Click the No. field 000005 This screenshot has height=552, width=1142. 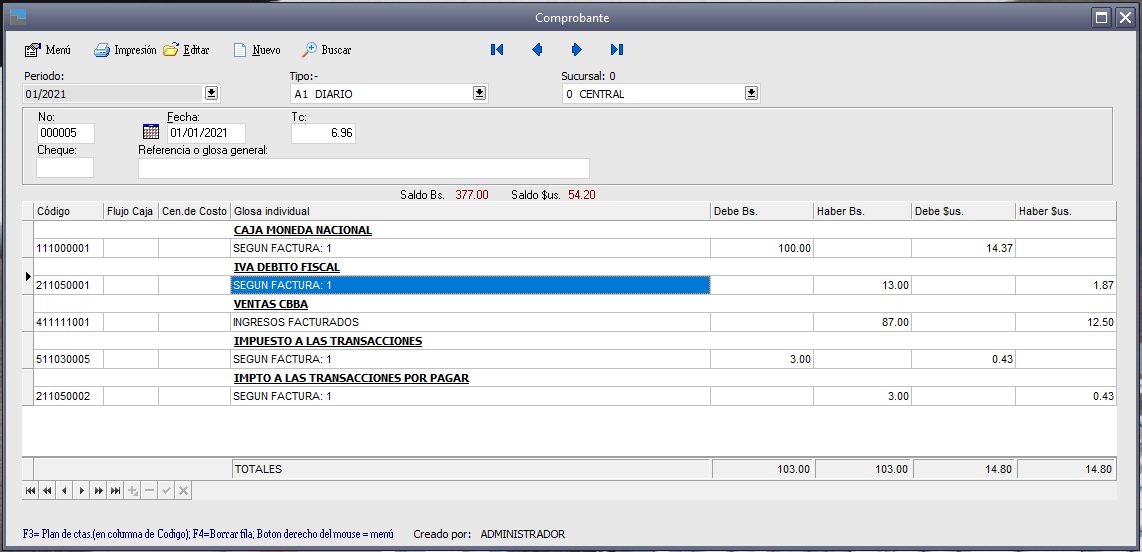[66, 133]
